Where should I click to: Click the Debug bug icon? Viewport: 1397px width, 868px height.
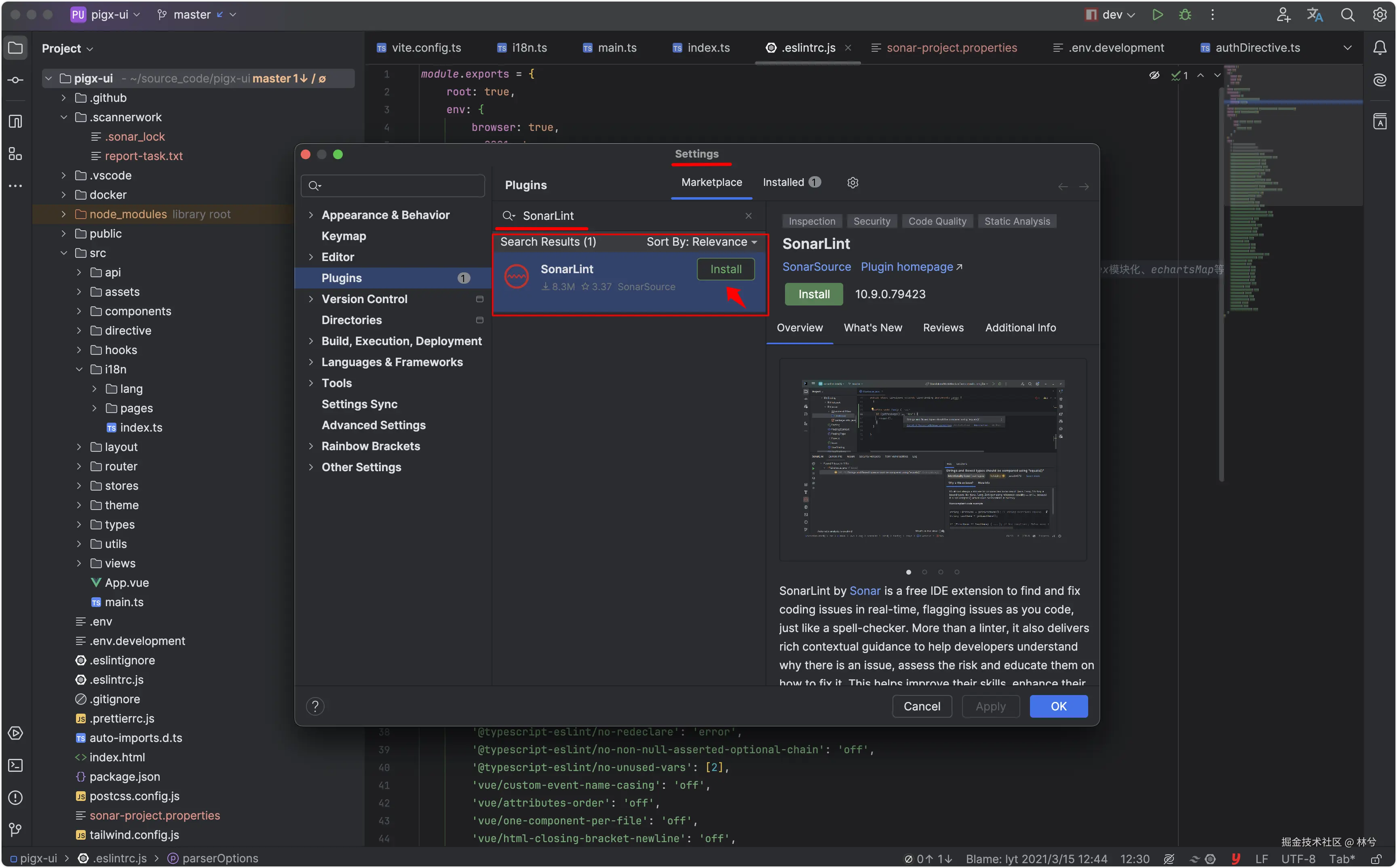click(1185, 15)
